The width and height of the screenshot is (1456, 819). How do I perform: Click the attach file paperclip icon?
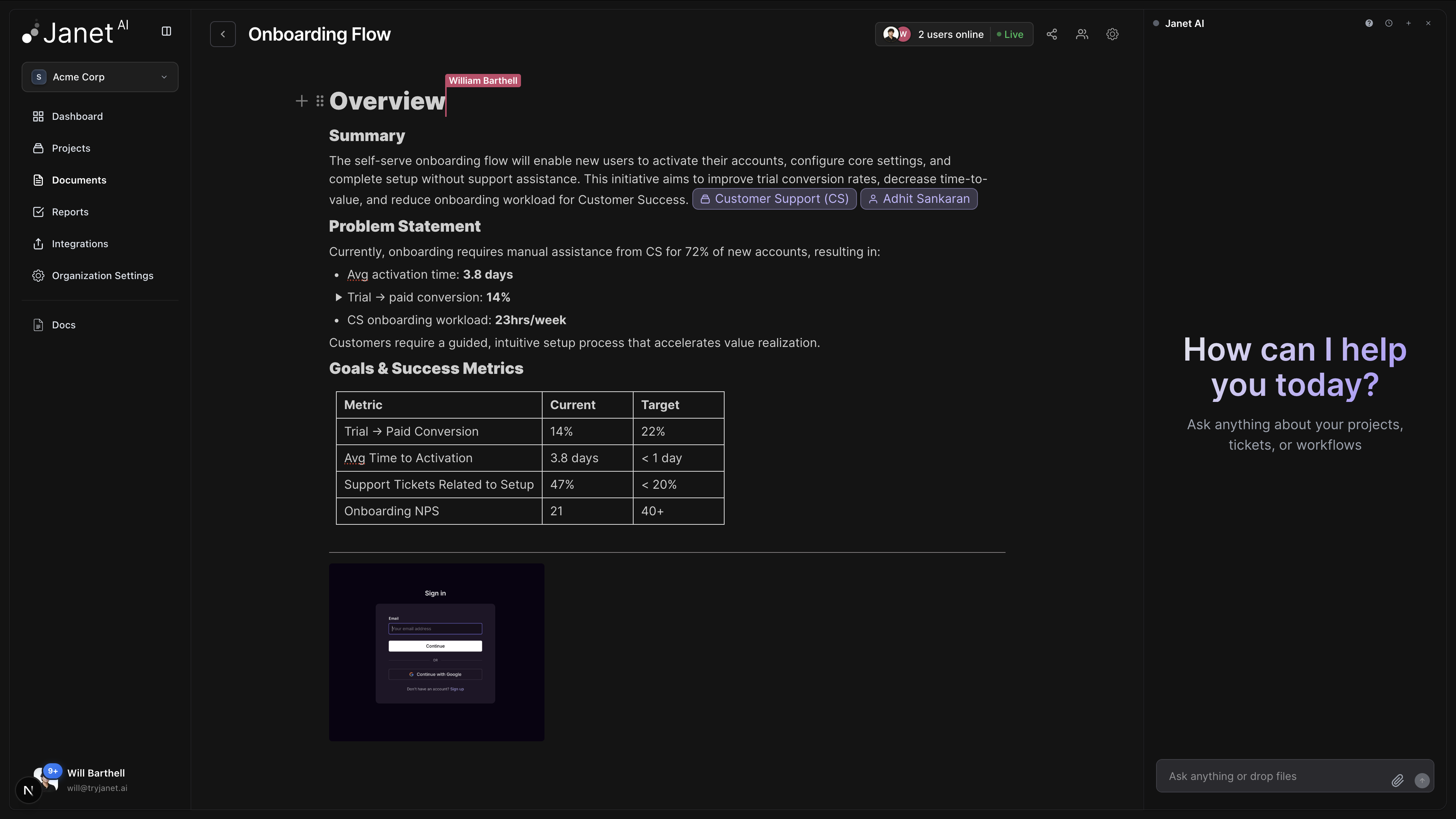point(1397,781)
